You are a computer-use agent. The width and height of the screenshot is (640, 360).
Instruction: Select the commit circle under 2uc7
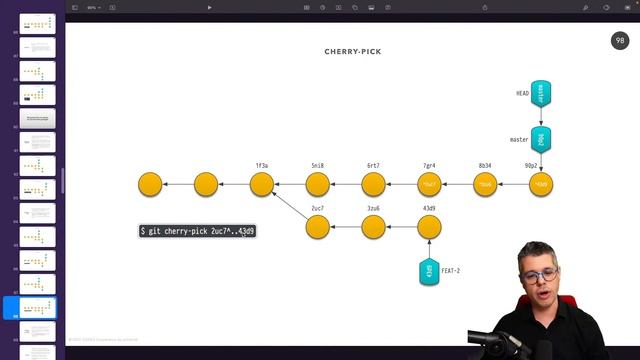[x=318, y=227]
